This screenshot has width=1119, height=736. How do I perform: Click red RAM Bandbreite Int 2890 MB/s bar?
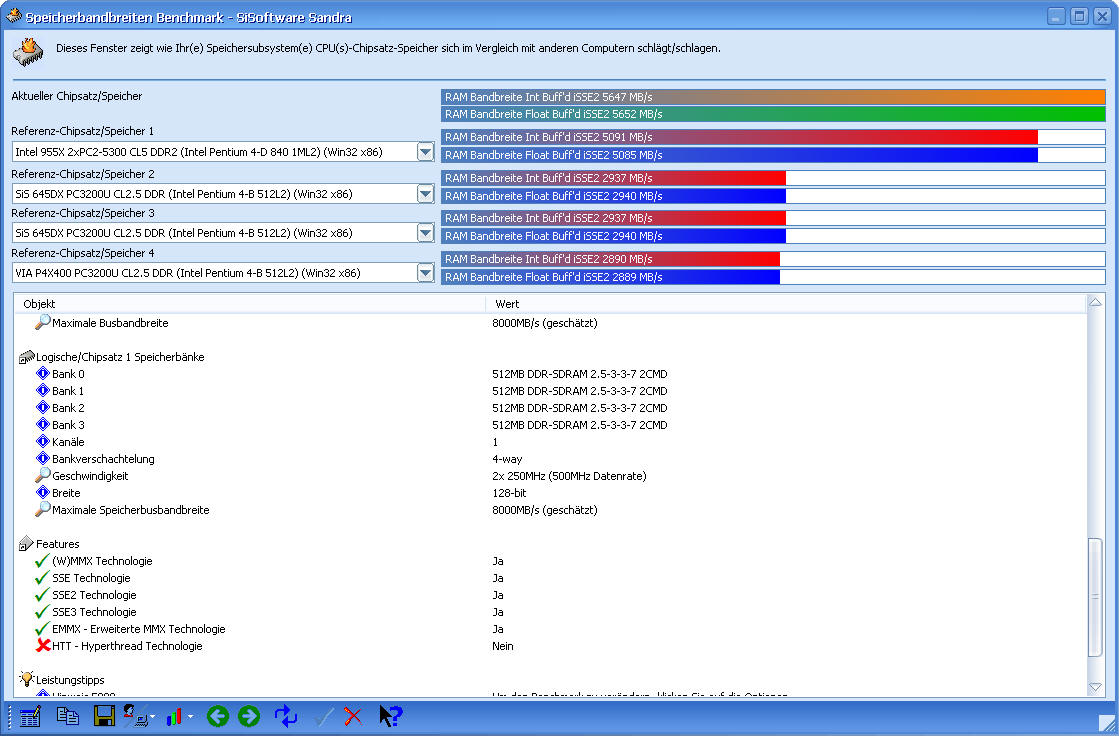[611, 259]
